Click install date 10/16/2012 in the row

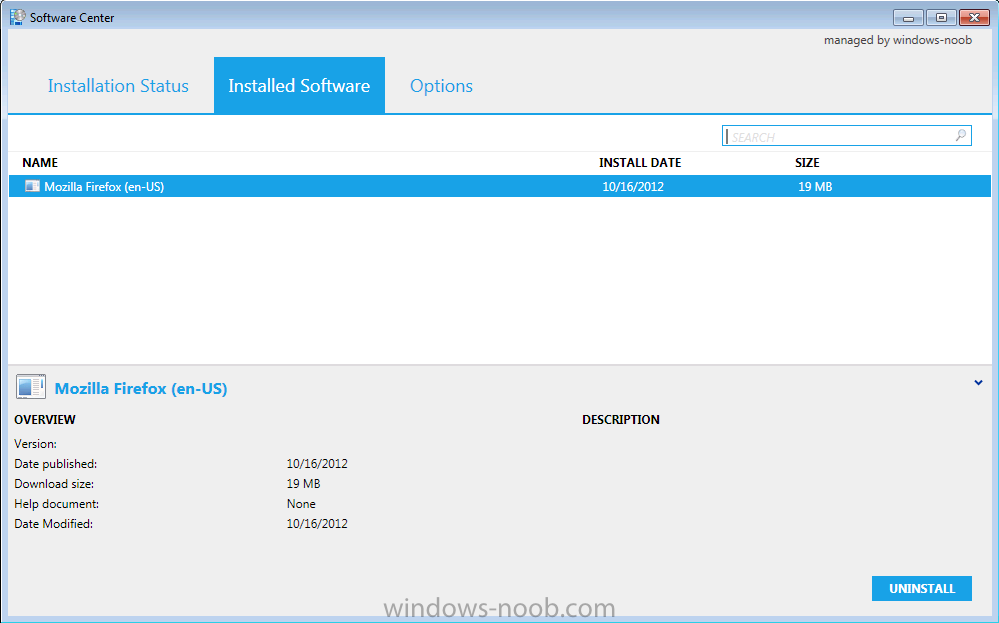click(x=633, y=187)
